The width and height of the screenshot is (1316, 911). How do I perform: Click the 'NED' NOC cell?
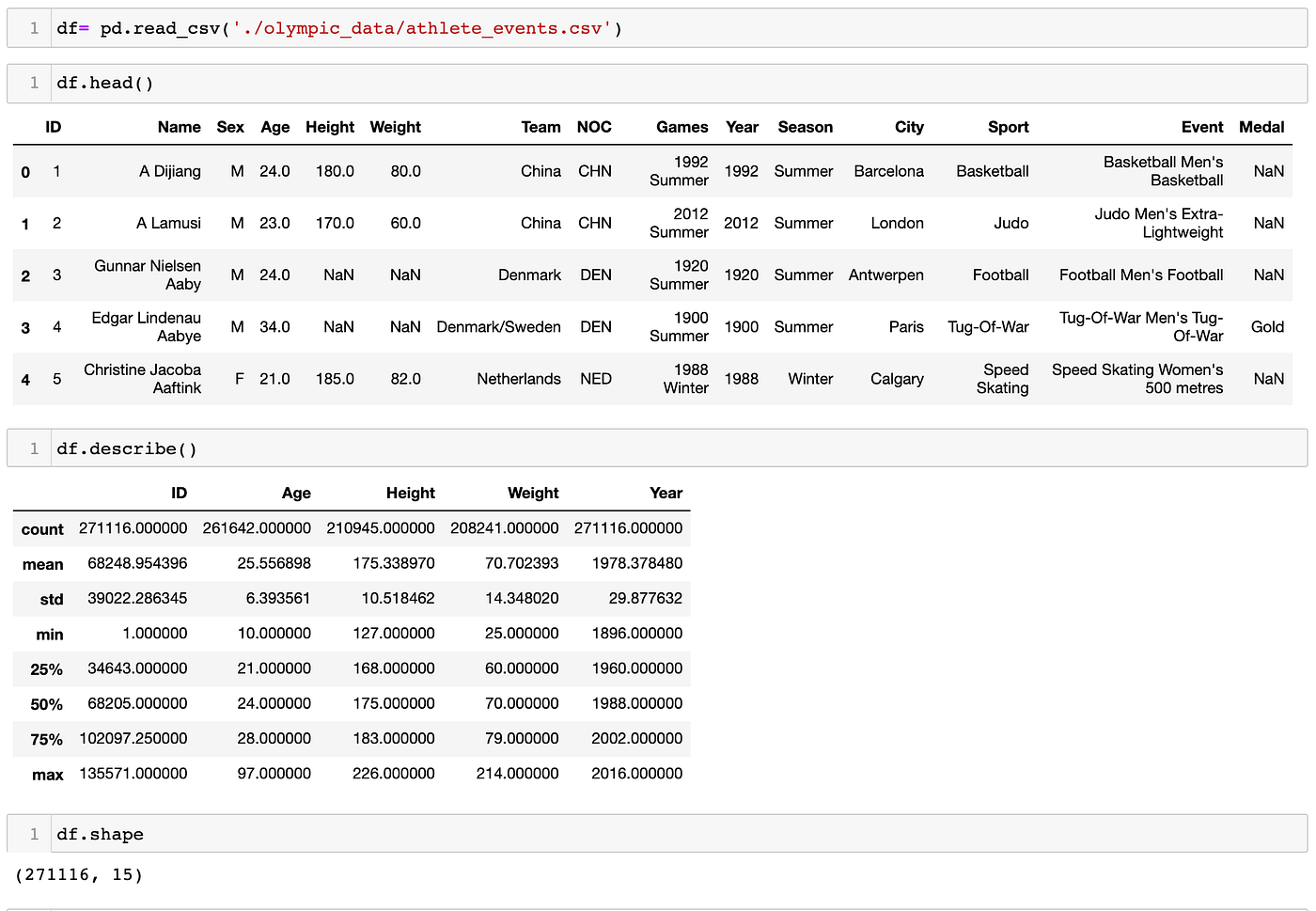point(596,378)
